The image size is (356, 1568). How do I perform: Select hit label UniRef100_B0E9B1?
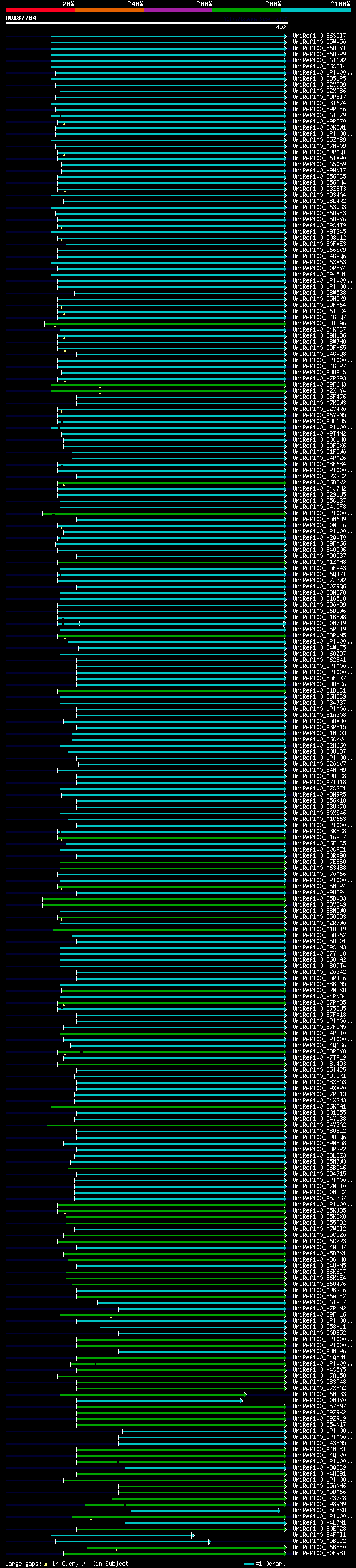[x=319, y=1554]
